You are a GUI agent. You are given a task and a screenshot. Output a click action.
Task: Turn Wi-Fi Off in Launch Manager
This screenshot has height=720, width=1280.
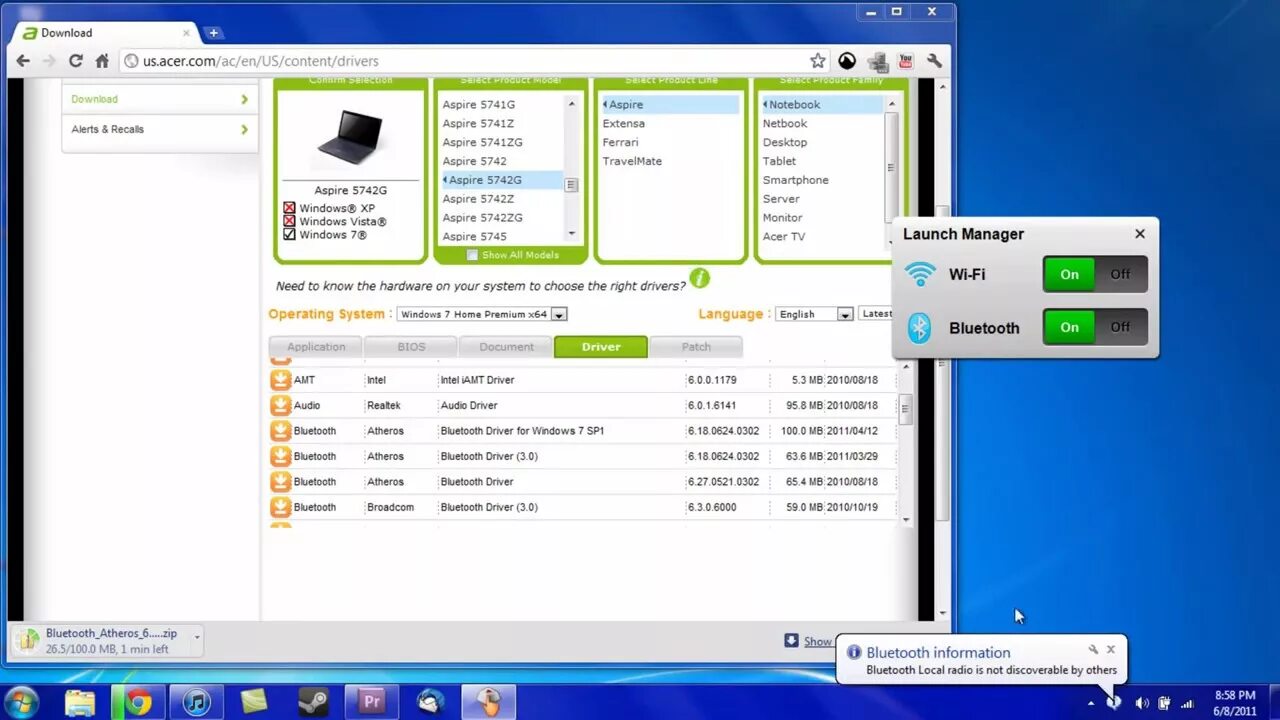click(x=1120, y=274)
